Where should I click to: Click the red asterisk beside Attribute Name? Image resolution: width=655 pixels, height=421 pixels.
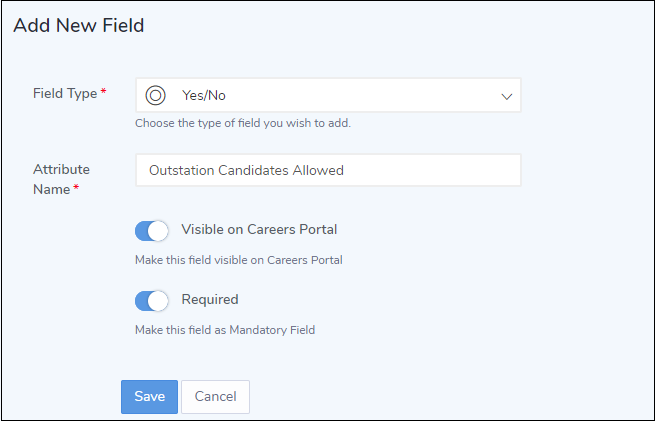pyautogui.click(x=77, y=189)
